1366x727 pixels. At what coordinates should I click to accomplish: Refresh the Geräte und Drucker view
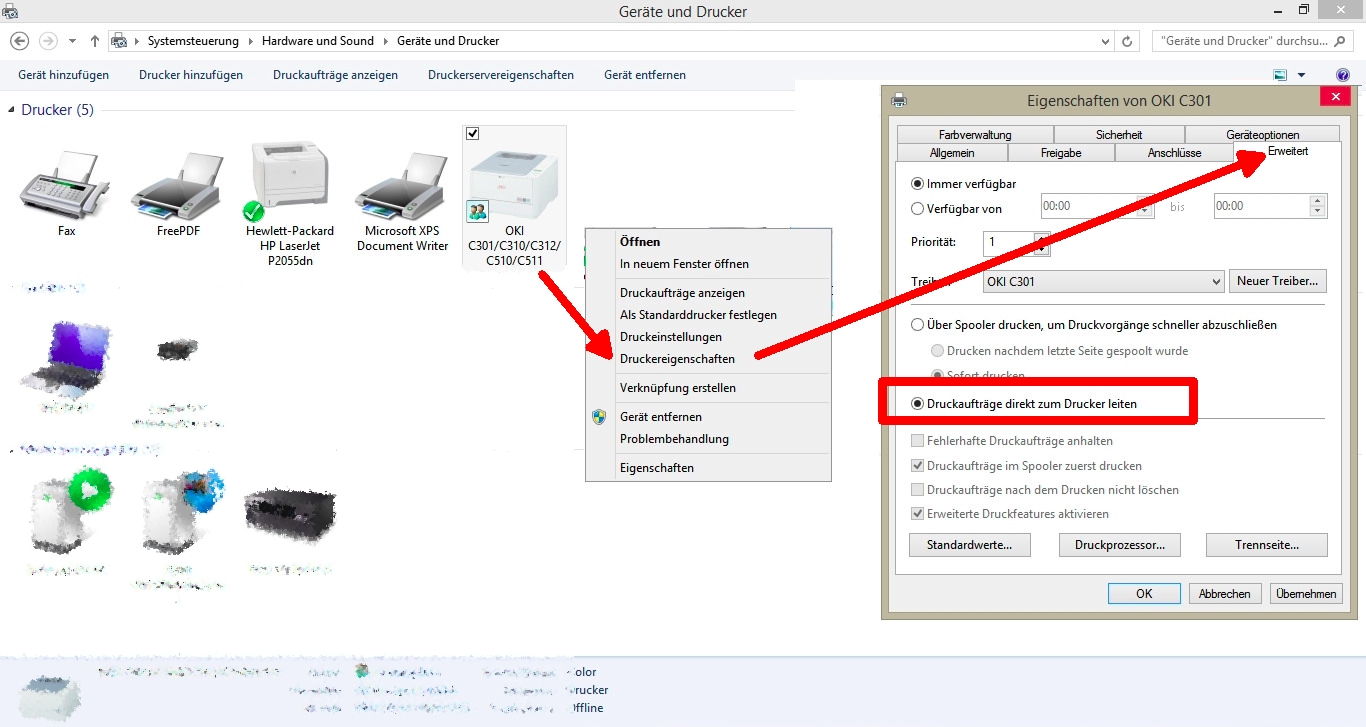click(x=1128, y=41)
